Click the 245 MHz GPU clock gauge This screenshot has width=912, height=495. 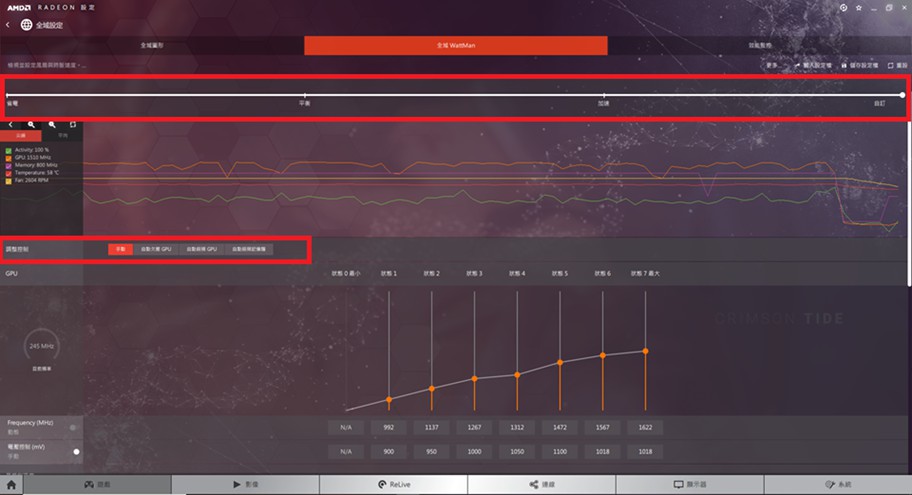click(x=41, y=347)
